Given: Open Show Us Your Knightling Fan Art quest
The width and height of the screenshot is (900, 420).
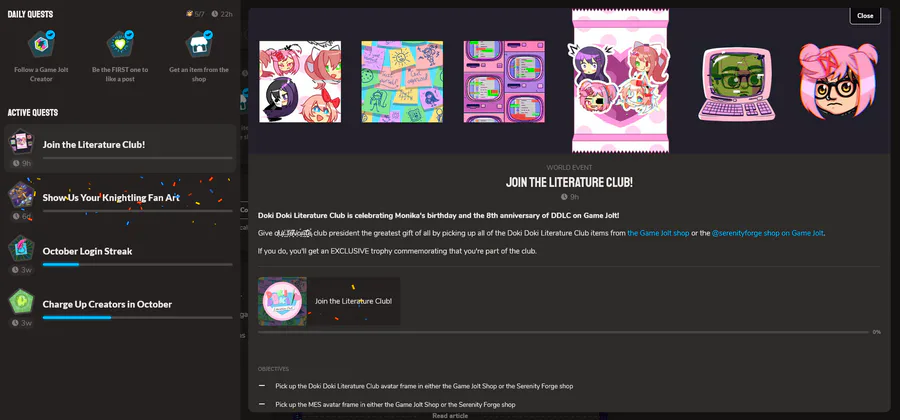Looking at the screenshot, I should pyautogui.click(x=120, y=201).
